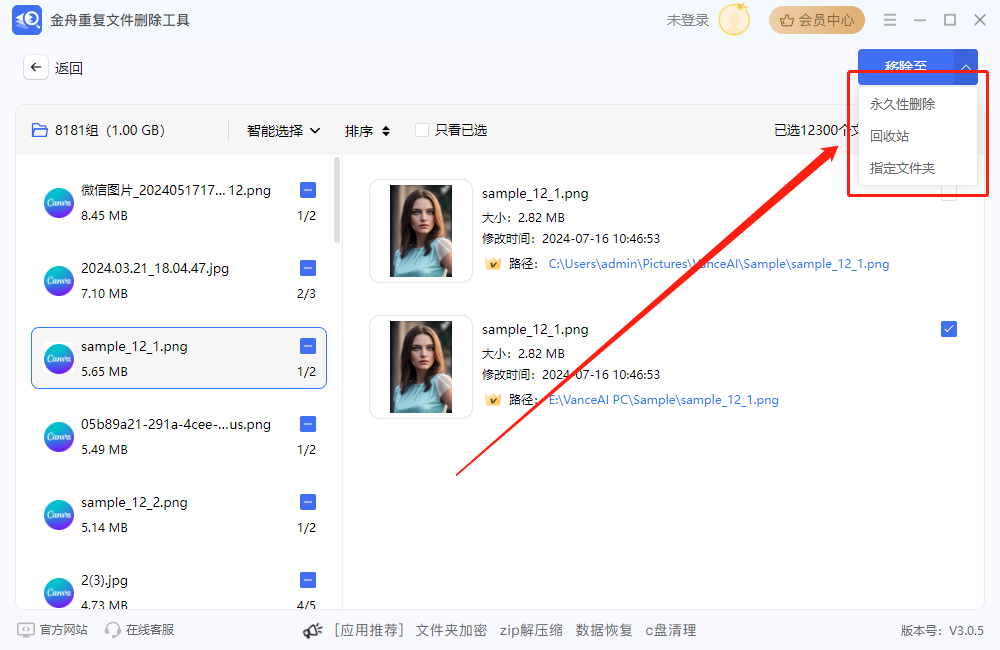This screenshot has height=650, width=1000.
Task: Click c盘清理 recommended app link
Action: [x=671, y=630]
